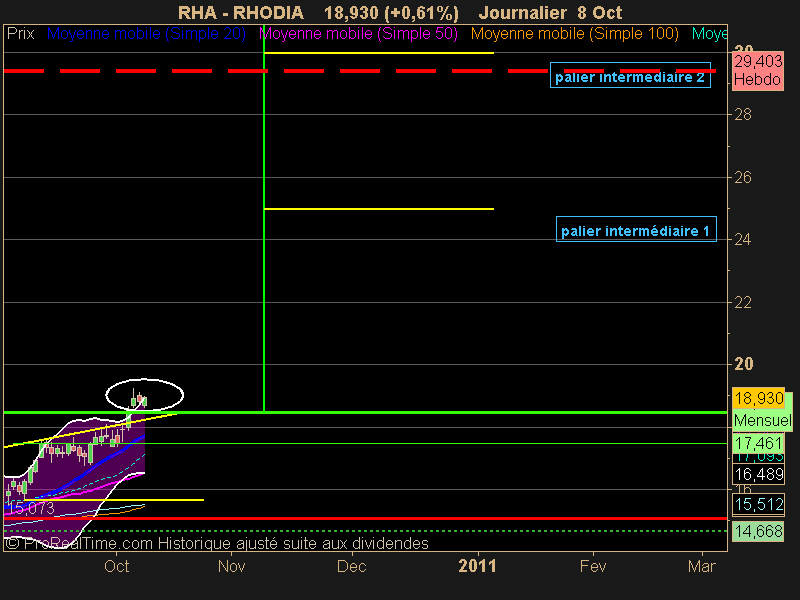800x600 pixels.
Task: Click the "24" price axis label
Action: tap(743, 239)
